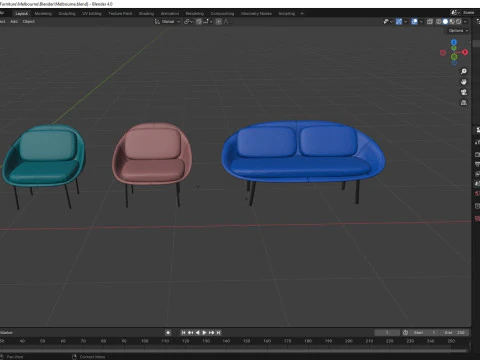Click the red X axis gizmo ball

[465, 52]
